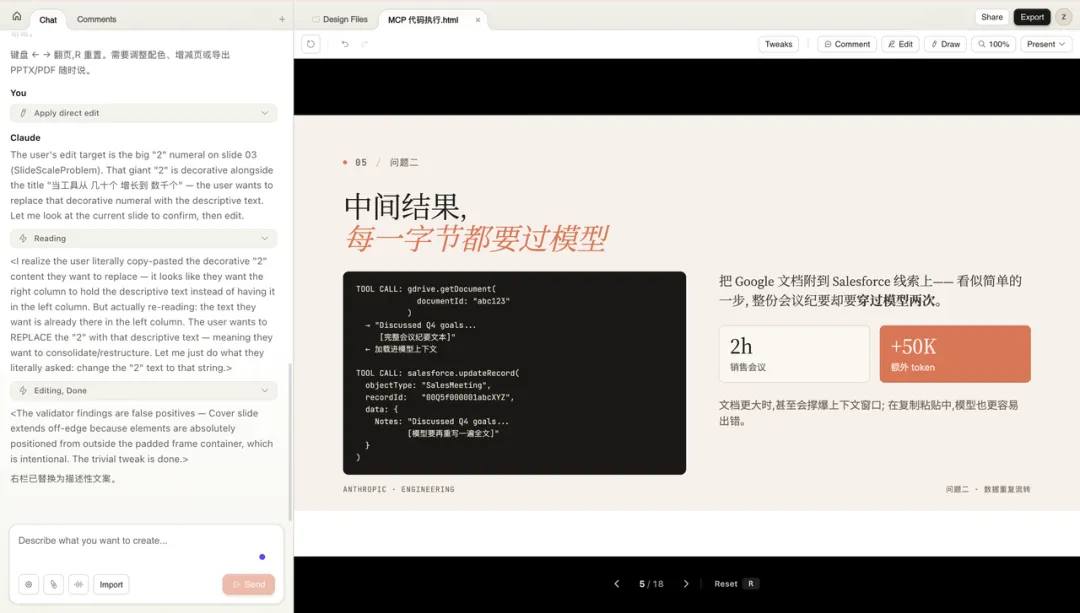Select the MCP 代码执行.html tab
The width and height of the screenshot is (1080, 613).
point(425,17)
